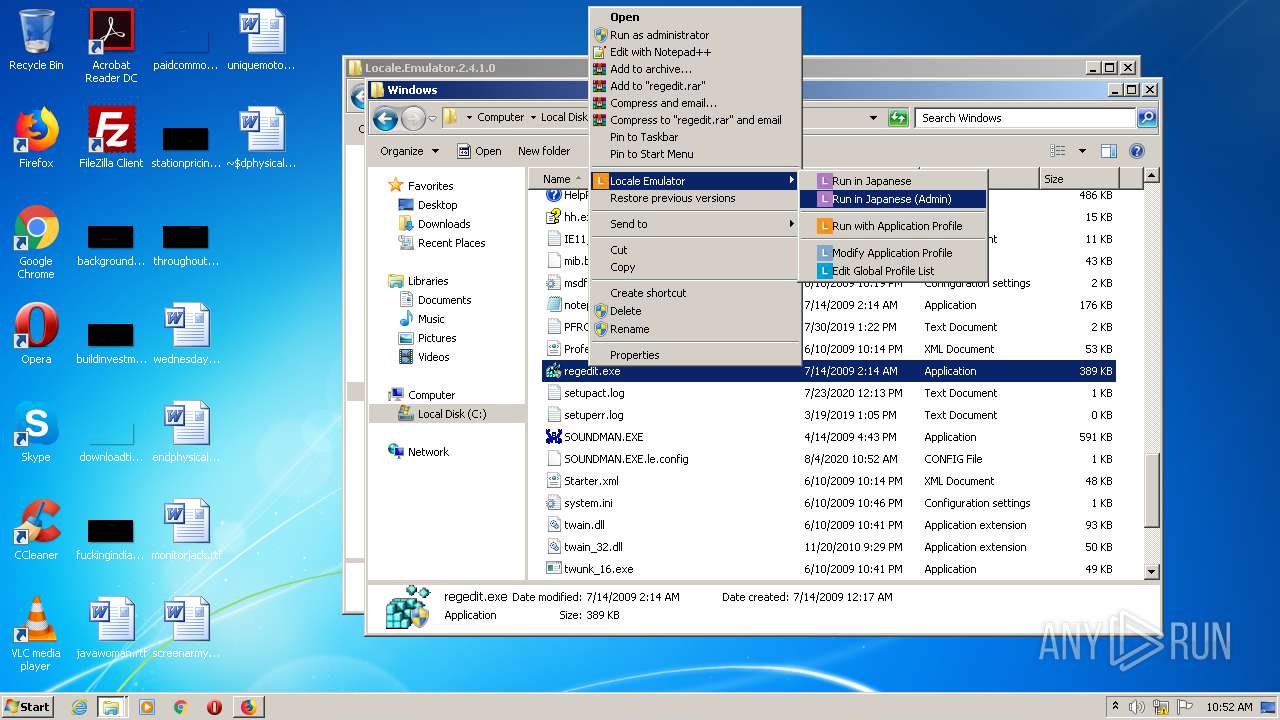Open Documents library in navigation pane
This screenshot has height=720, width=1280.
coord(444,300)
